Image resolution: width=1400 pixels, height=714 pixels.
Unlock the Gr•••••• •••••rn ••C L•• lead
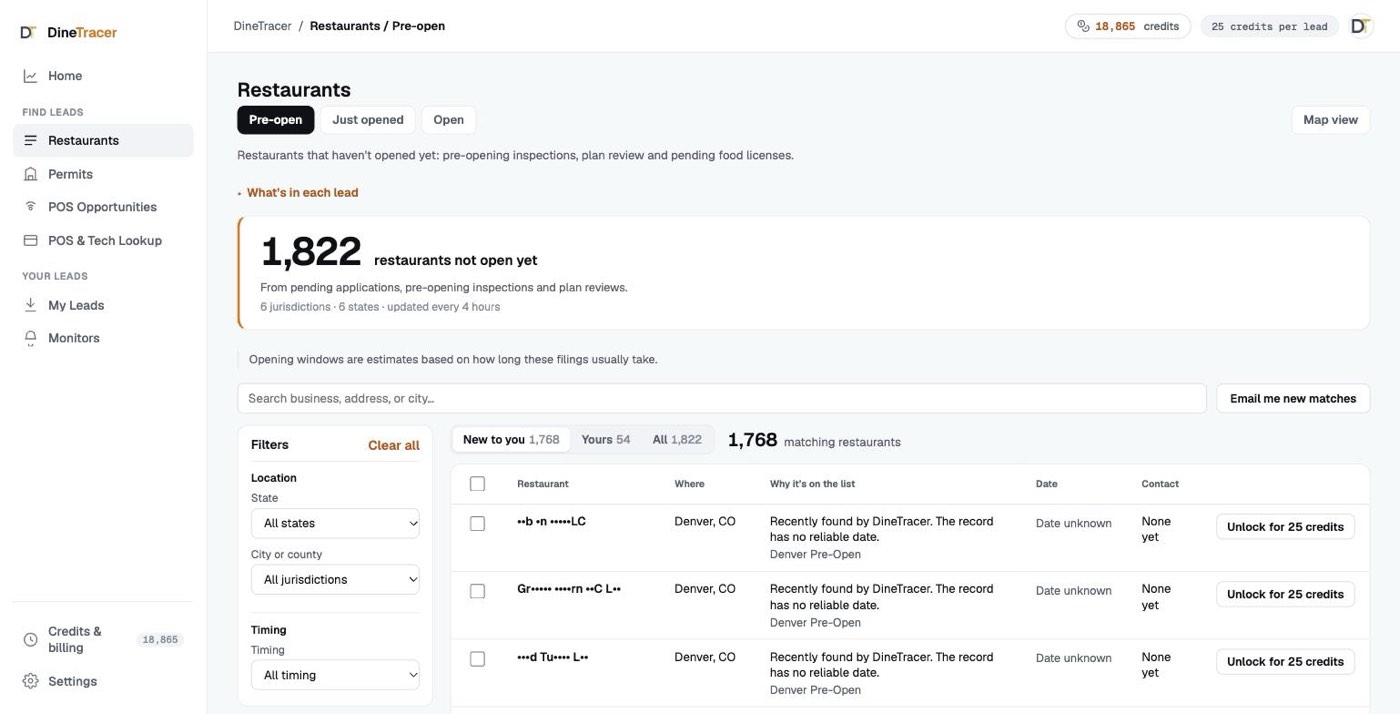(x=1285, y=594)
